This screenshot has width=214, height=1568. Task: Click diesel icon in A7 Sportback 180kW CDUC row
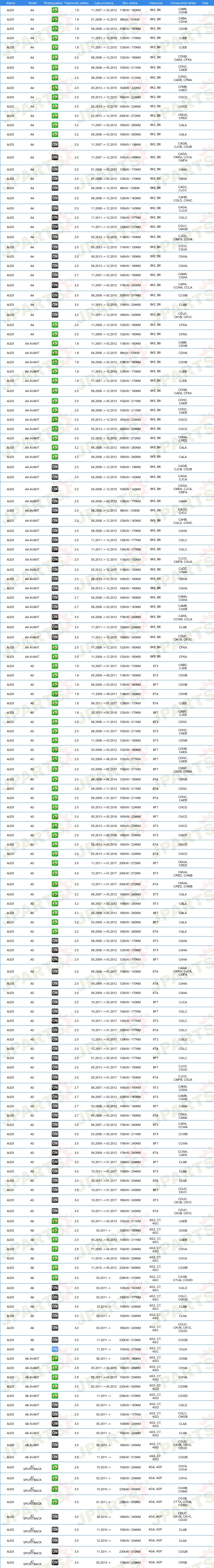55,1517
